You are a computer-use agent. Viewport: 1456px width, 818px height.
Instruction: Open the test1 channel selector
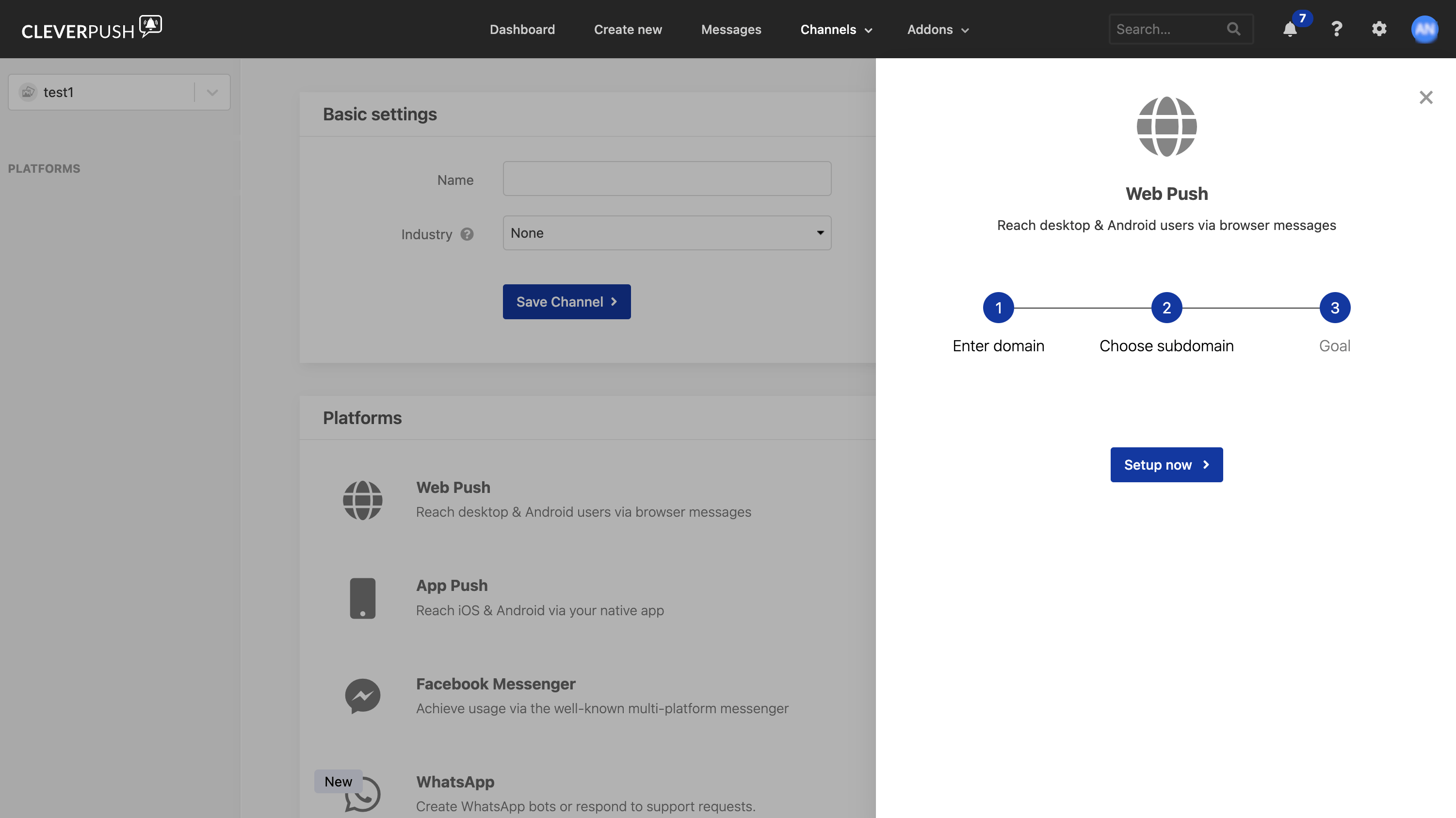pos(119,92)
